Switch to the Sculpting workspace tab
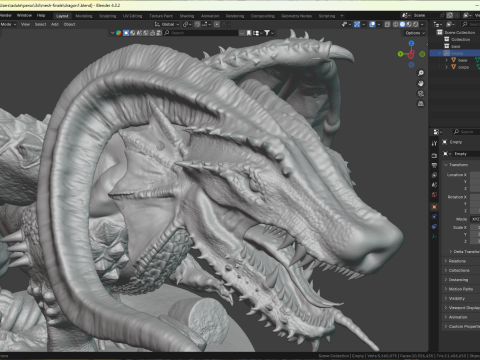The image size is (480, 360). [108, 16]
